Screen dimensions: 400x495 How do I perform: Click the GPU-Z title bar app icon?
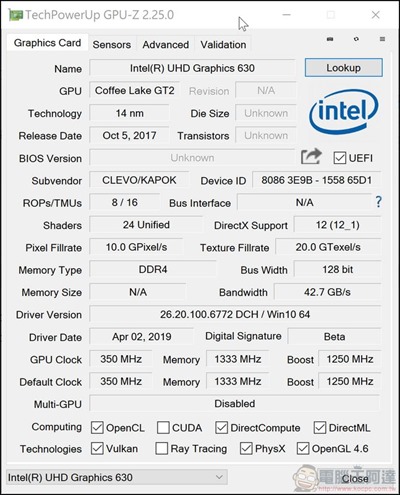coord(15,15)
